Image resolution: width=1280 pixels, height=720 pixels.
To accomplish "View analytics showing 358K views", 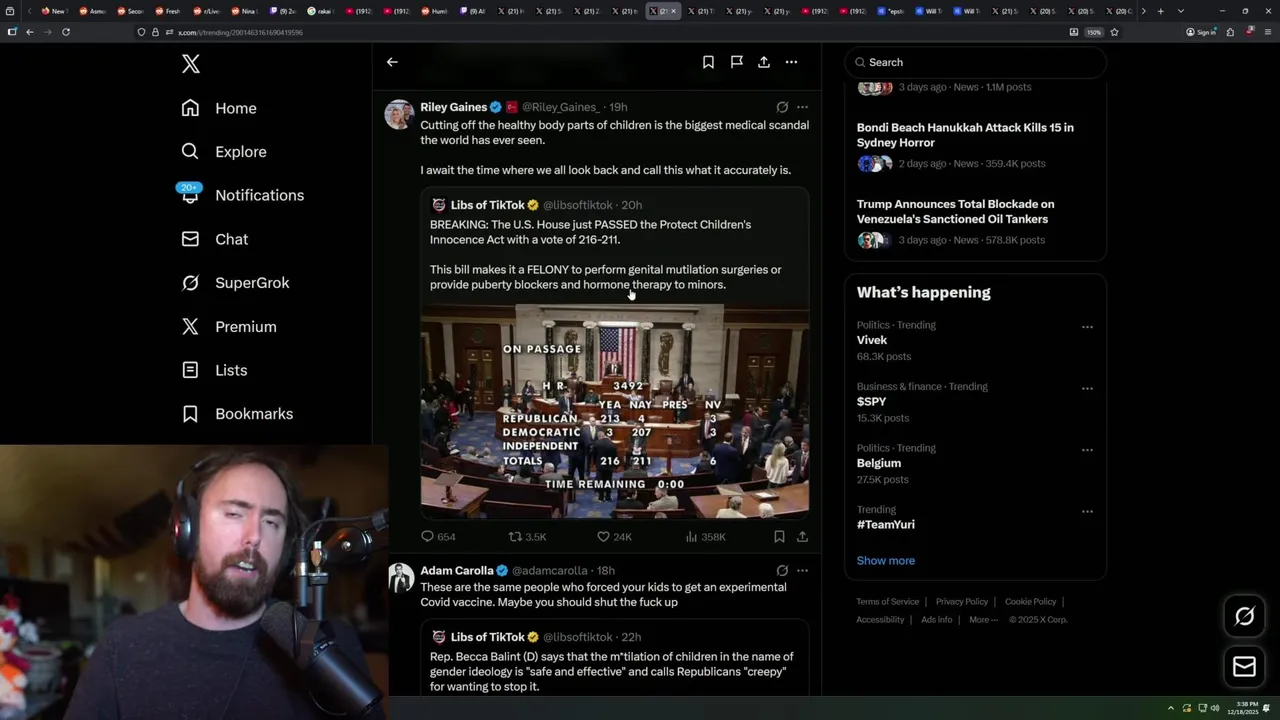I will [705, 537].
